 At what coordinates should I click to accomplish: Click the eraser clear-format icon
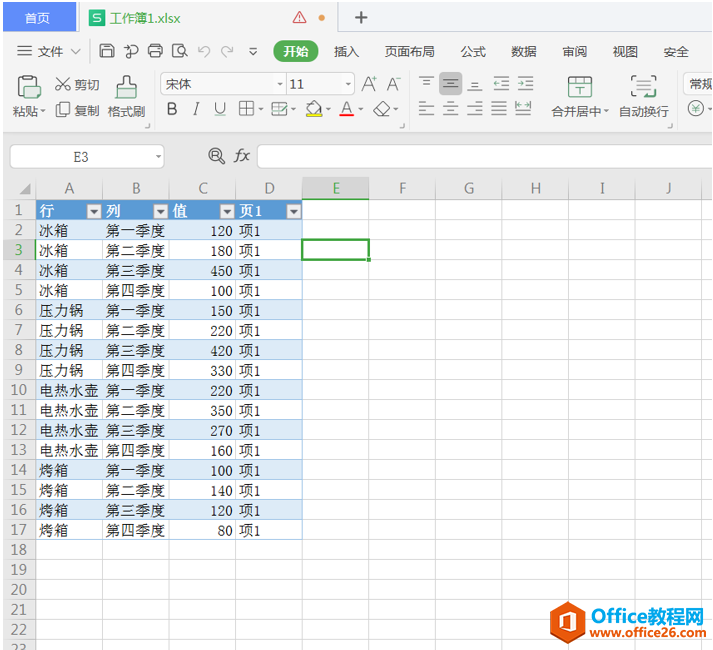pyautogui.click(x=382, y=109)
